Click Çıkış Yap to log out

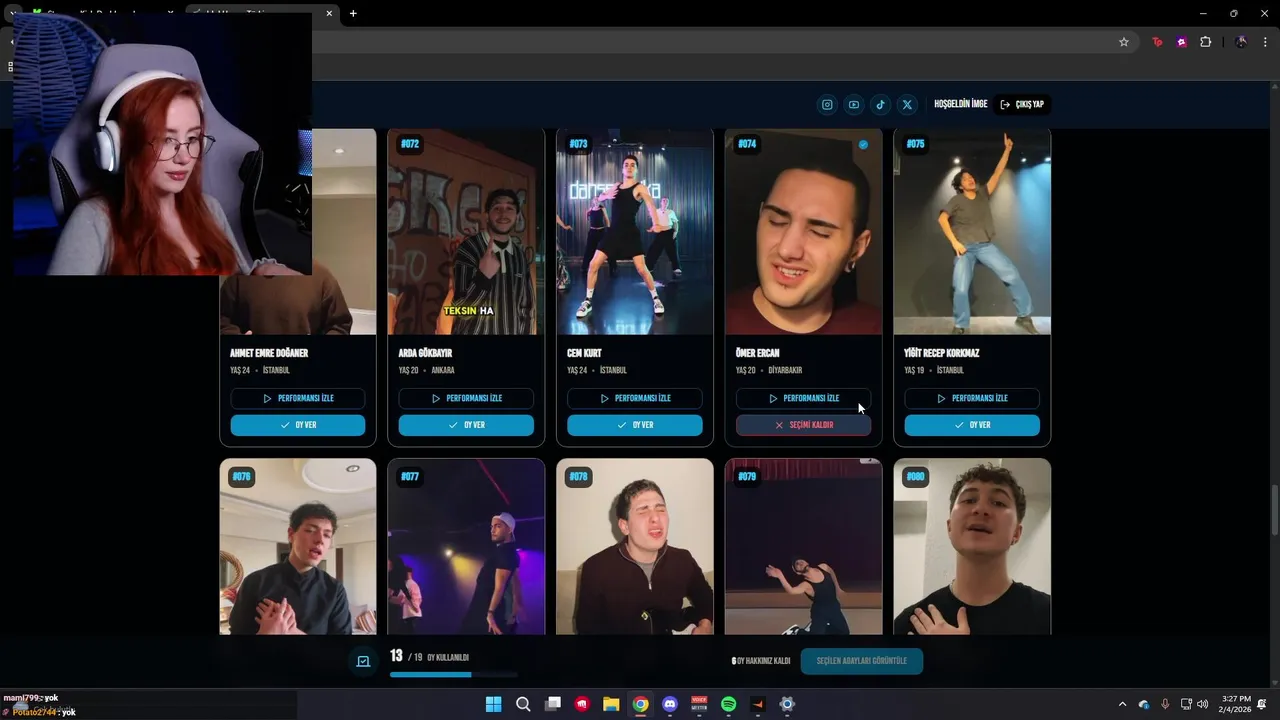[x=1022, y=104]
